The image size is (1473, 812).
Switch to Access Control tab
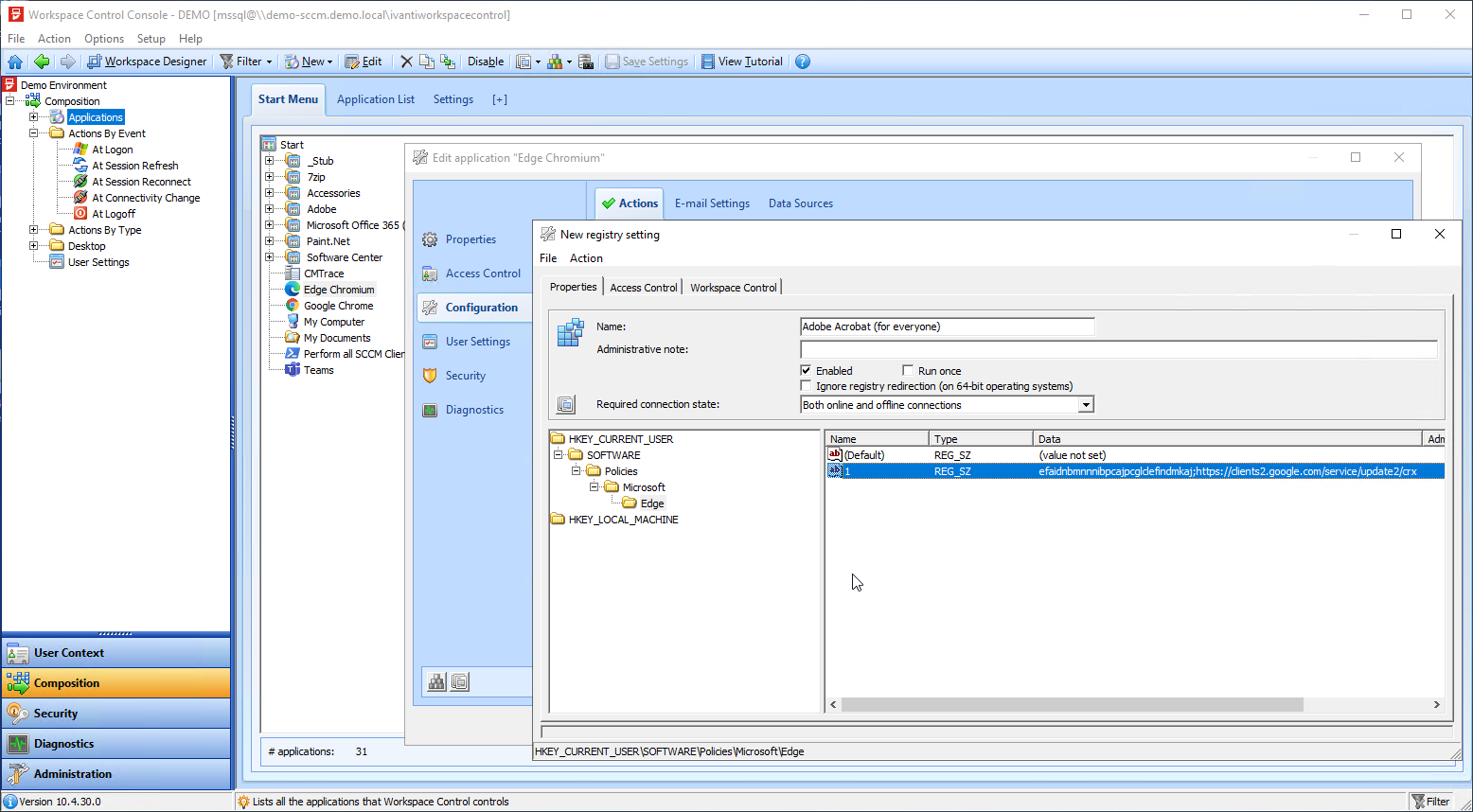pos(643,288)
